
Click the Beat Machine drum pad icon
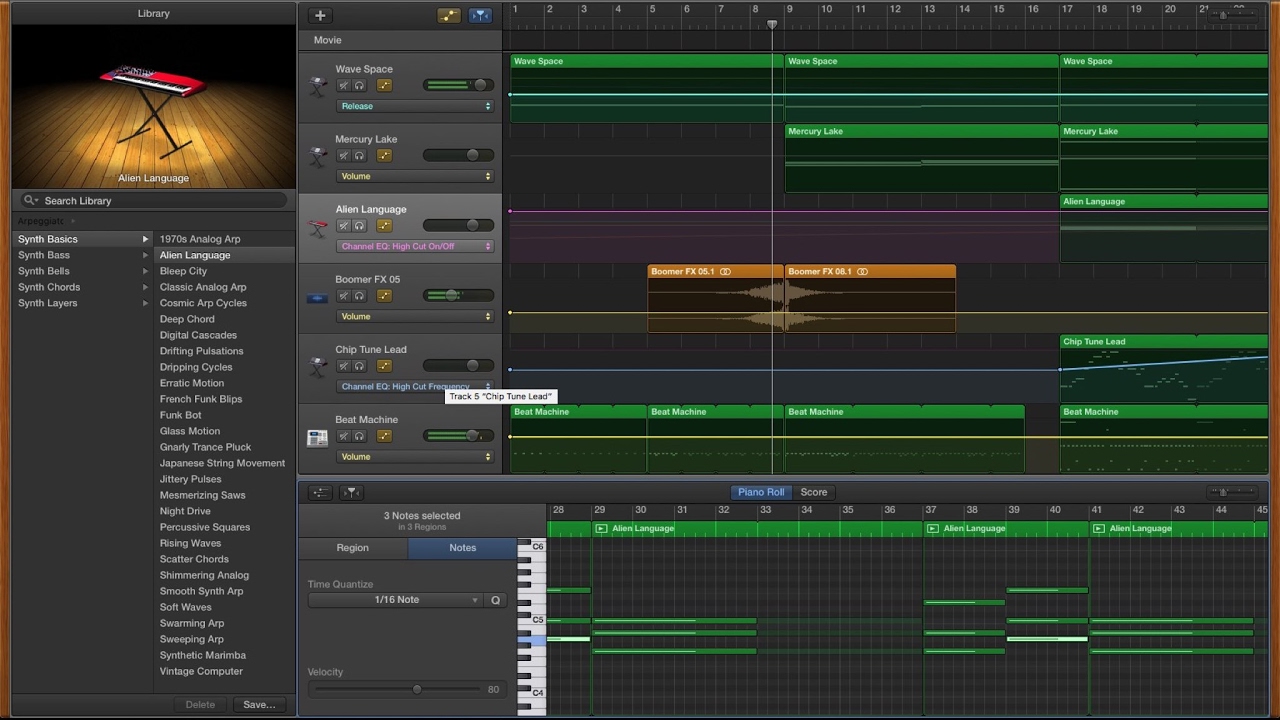pyautogui.click(x=317, y=437)
